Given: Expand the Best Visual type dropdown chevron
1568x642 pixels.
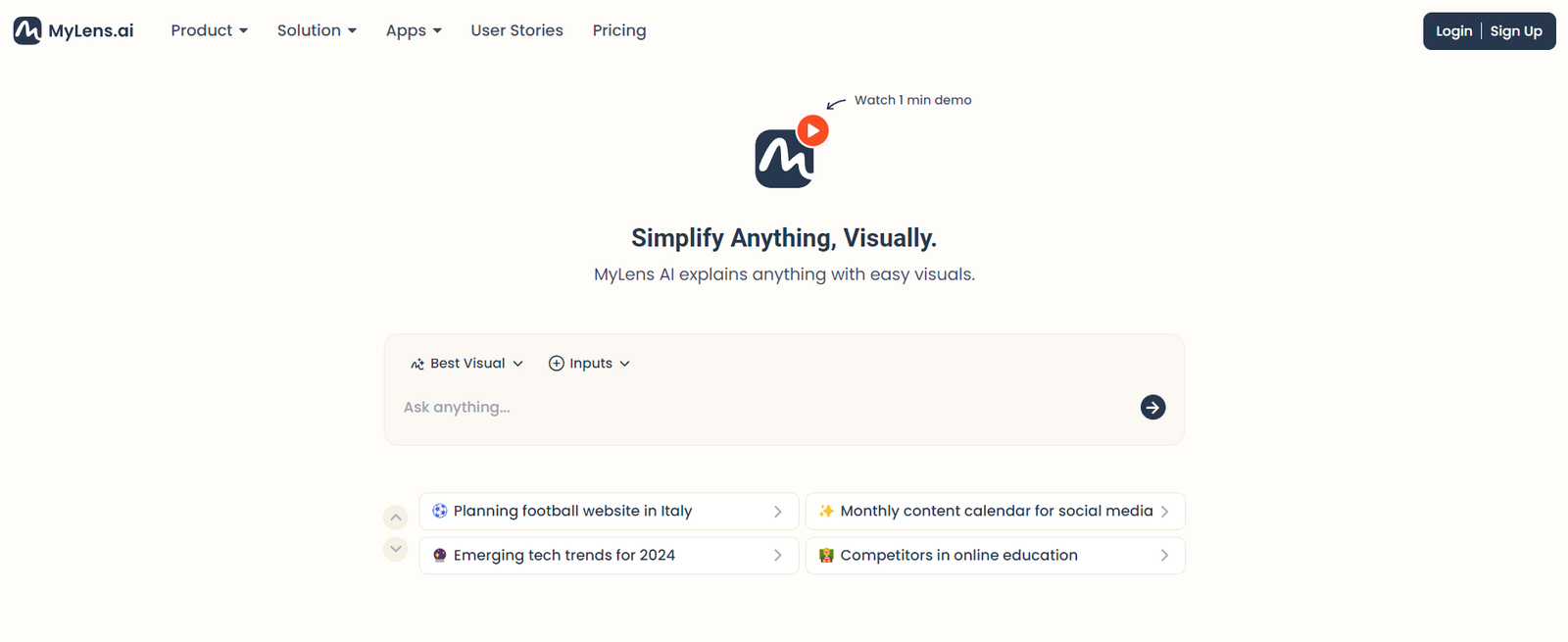Looking at the screenshot, I should coord(518,364).
